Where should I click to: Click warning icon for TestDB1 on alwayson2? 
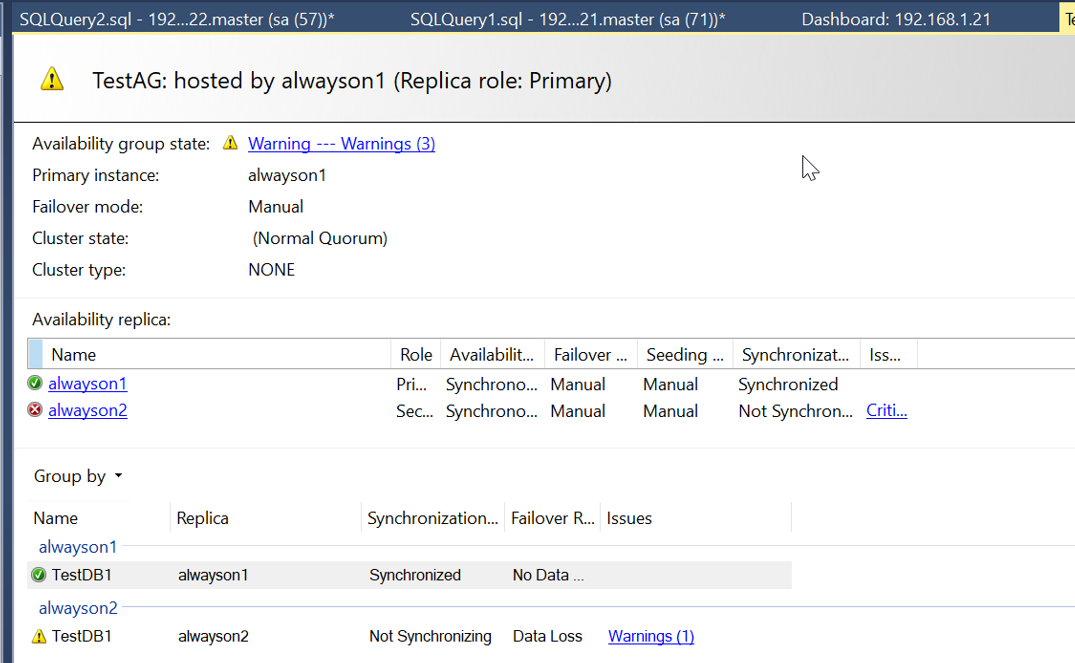[x=39, y=636]
